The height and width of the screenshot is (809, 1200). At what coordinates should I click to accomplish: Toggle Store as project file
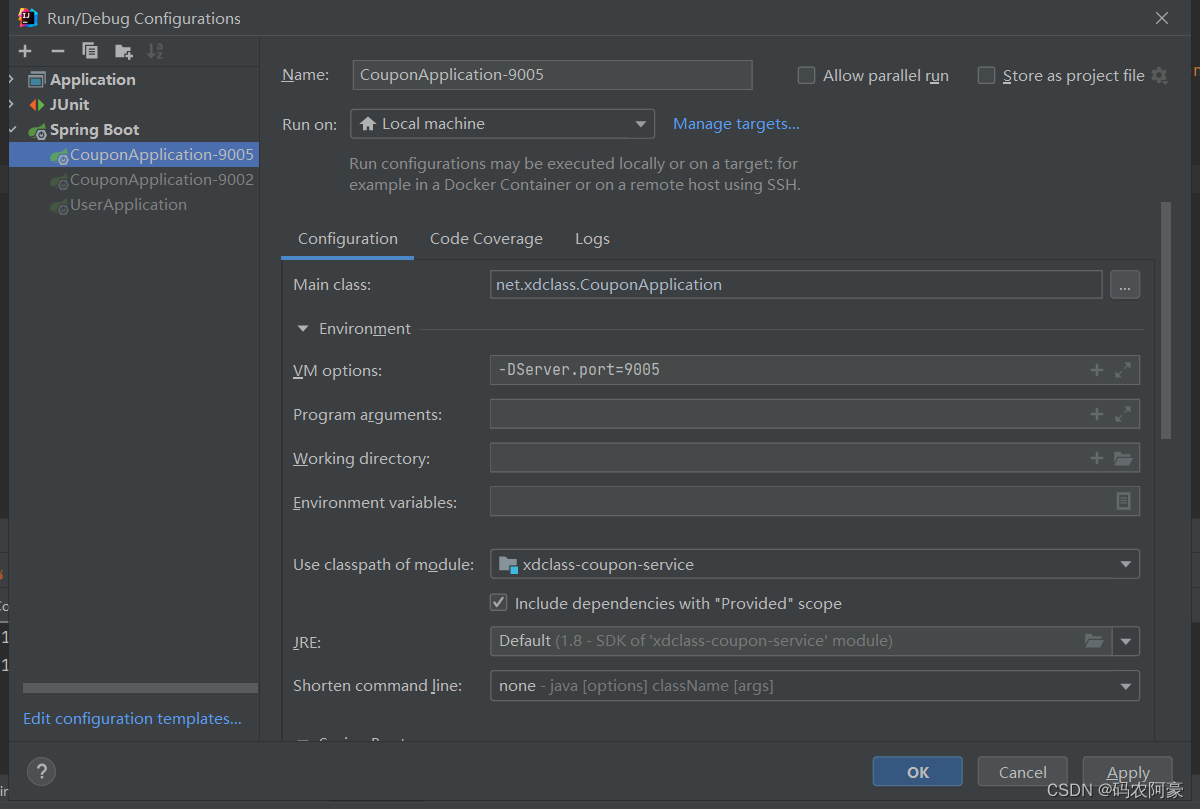coord(986,76)
